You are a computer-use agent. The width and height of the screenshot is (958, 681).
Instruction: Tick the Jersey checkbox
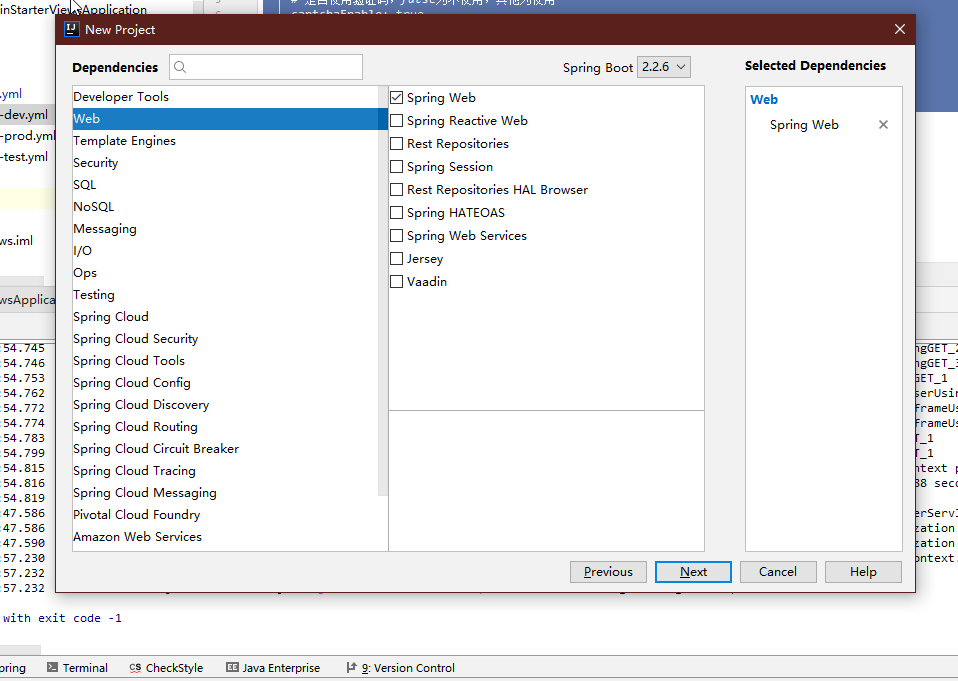pos(397,259)
